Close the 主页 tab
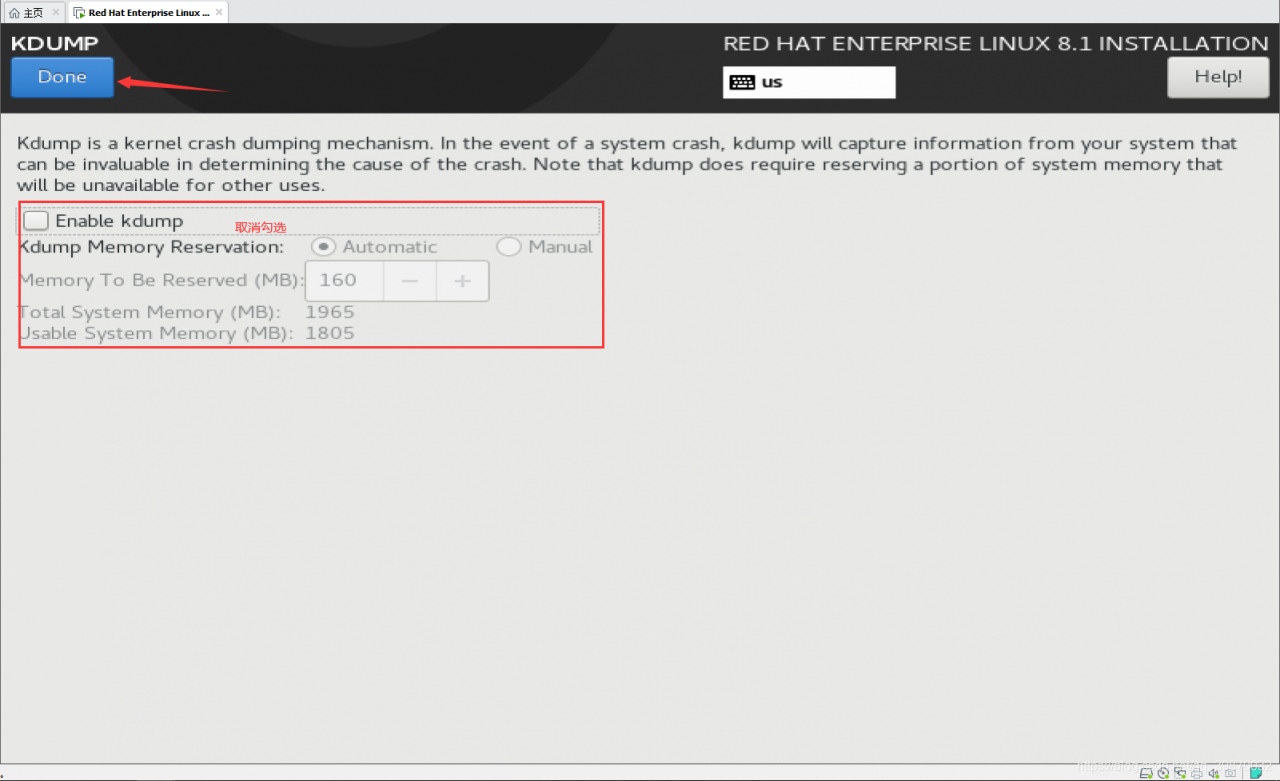Viewport: 1280px width, 781px height. pyautogui.click(x=56, y=13)
